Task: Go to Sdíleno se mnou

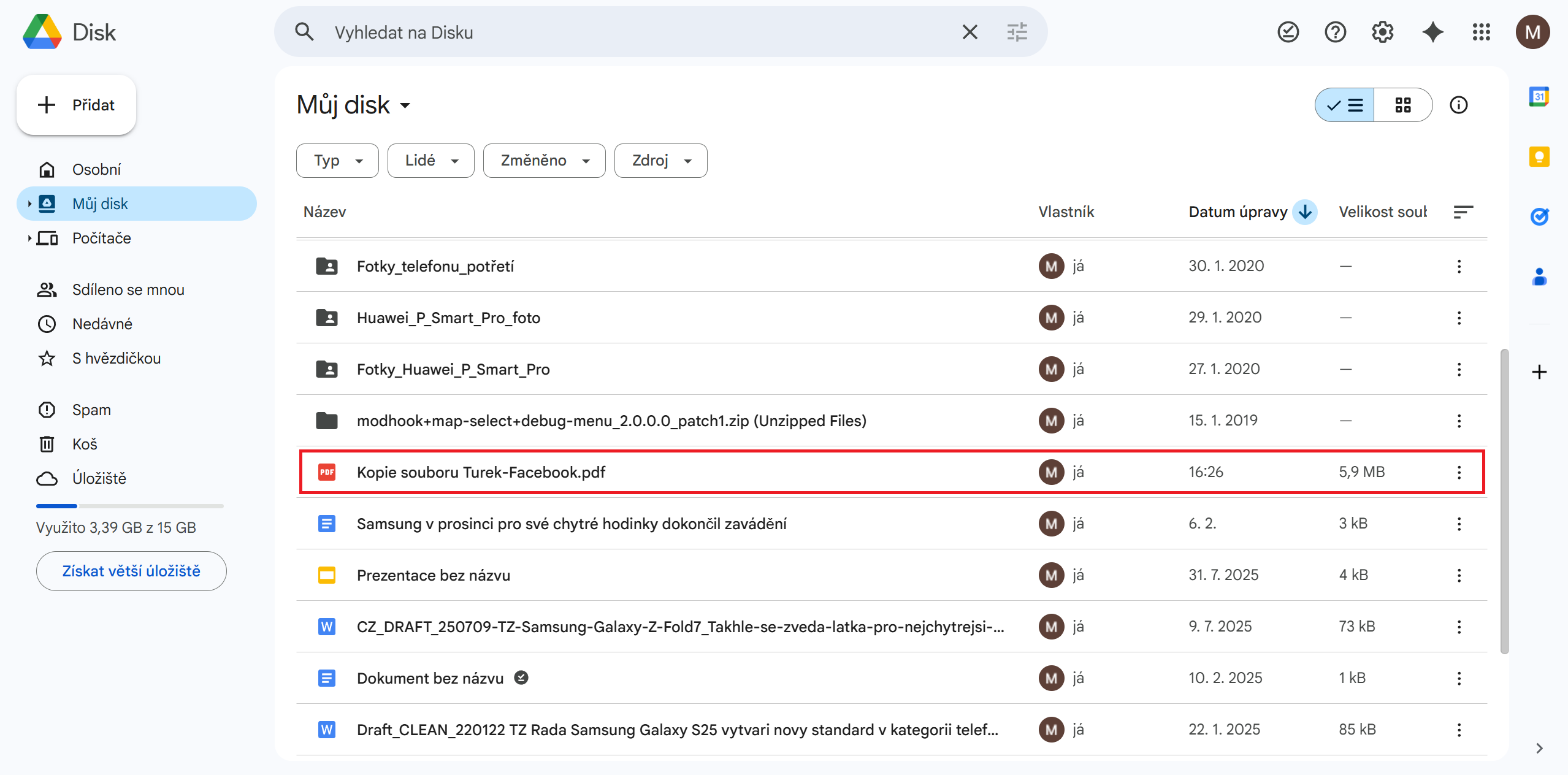Action: pyautogui.click(x=128, y=289)
